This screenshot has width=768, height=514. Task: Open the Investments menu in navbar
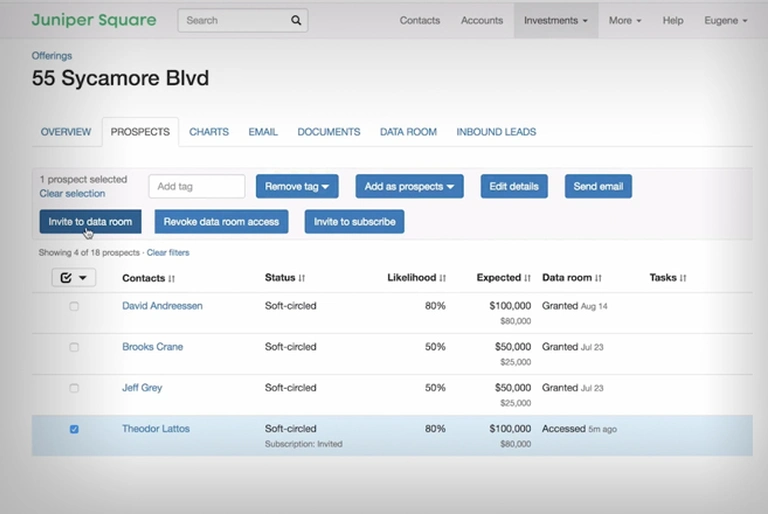(x=555, y=20)
